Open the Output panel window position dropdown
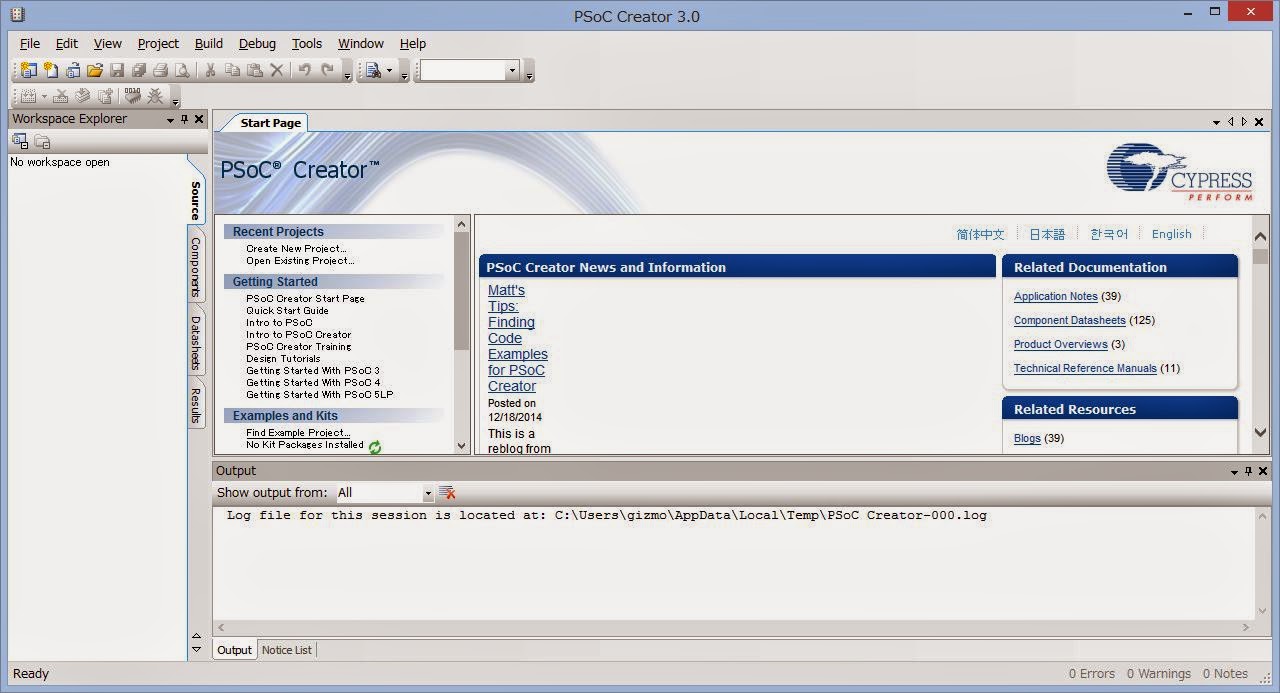This screenshot has width=1280, height=693. (1235, 472)
